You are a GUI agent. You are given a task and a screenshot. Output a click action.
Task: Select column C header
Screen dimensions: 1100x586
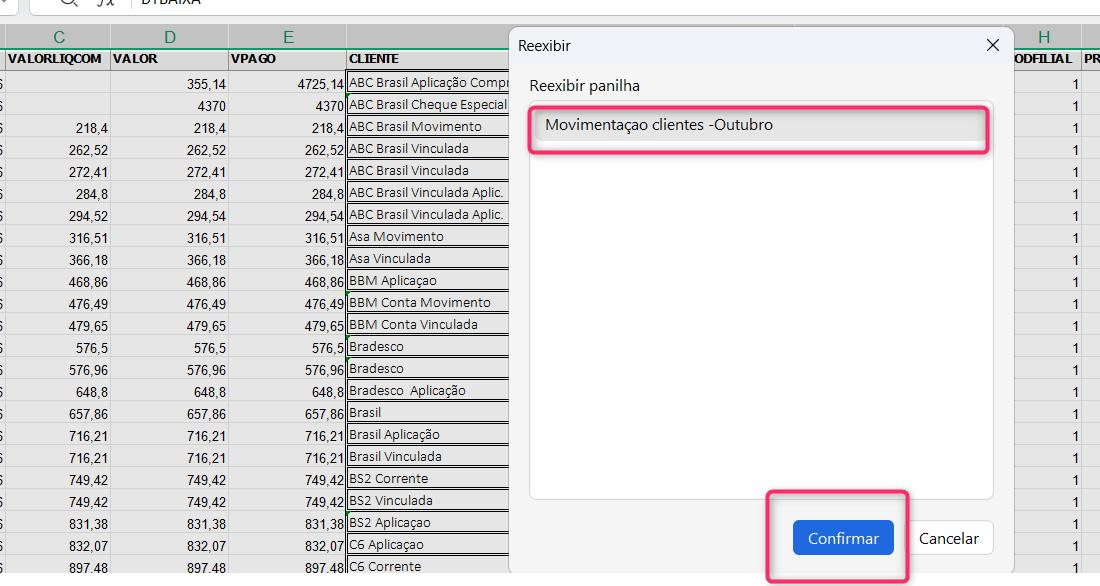[x=58, y=37]
